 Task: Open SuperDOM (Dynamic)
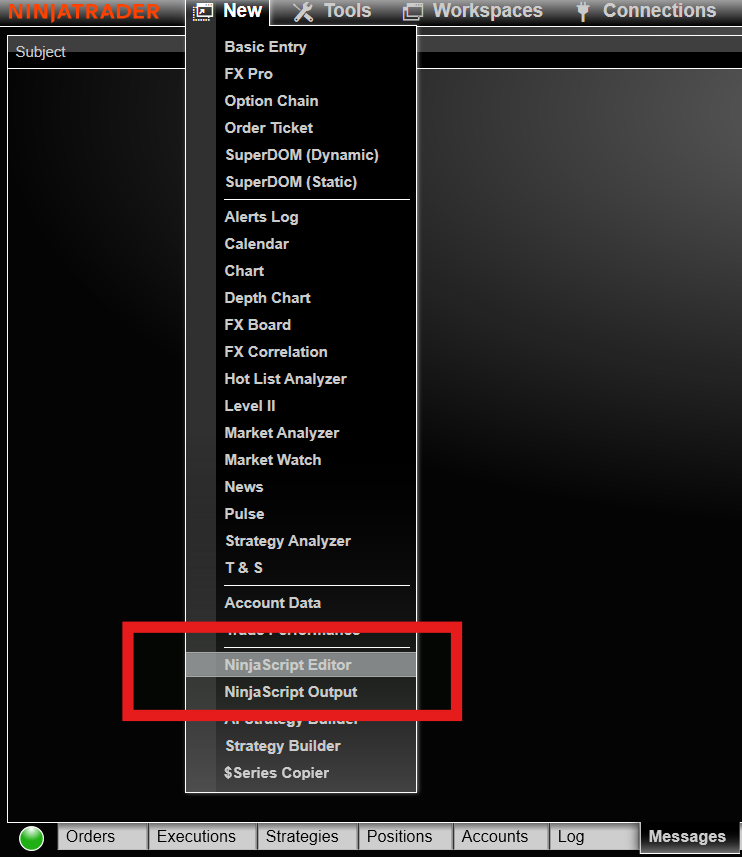[301, 155]
